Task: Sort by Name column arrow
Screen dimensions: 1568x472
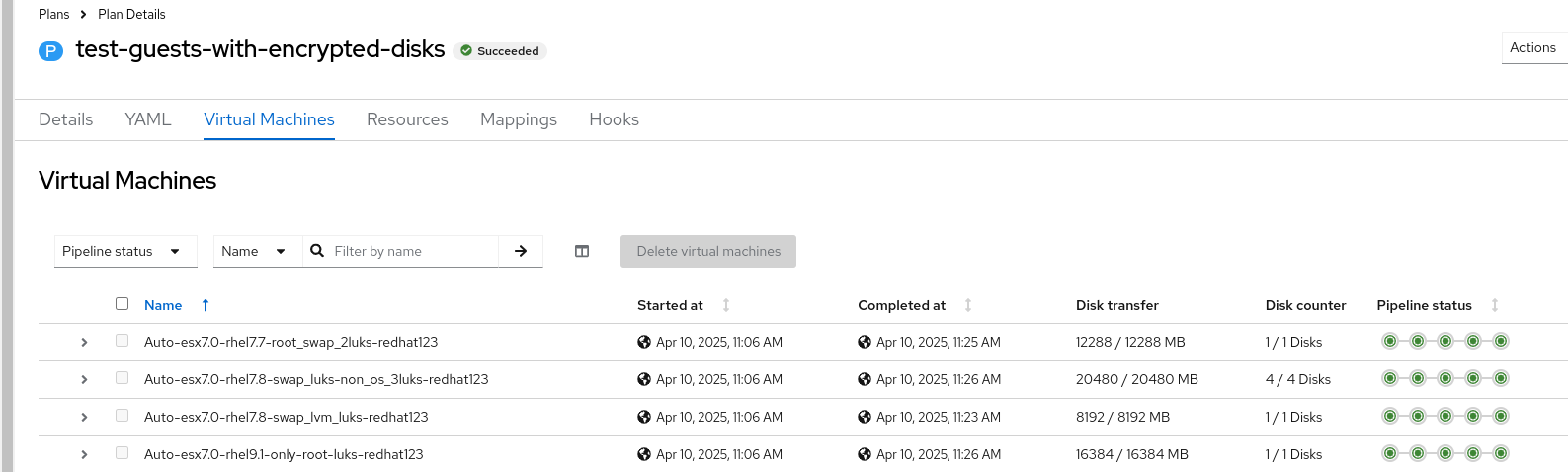Action: pyautogui.click(x=206, y=306)
